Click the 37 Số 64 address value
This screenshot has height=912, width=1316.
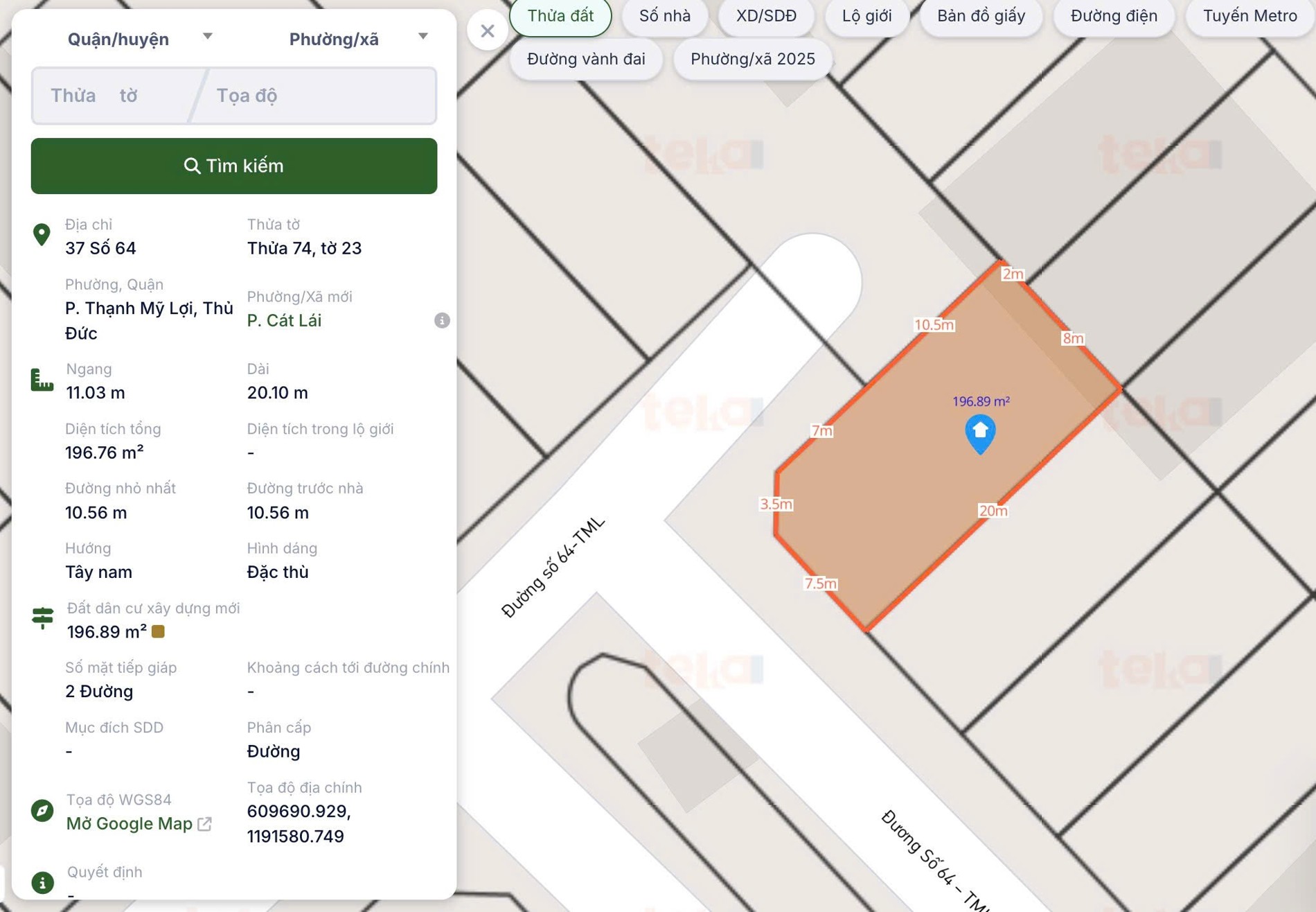100,248
